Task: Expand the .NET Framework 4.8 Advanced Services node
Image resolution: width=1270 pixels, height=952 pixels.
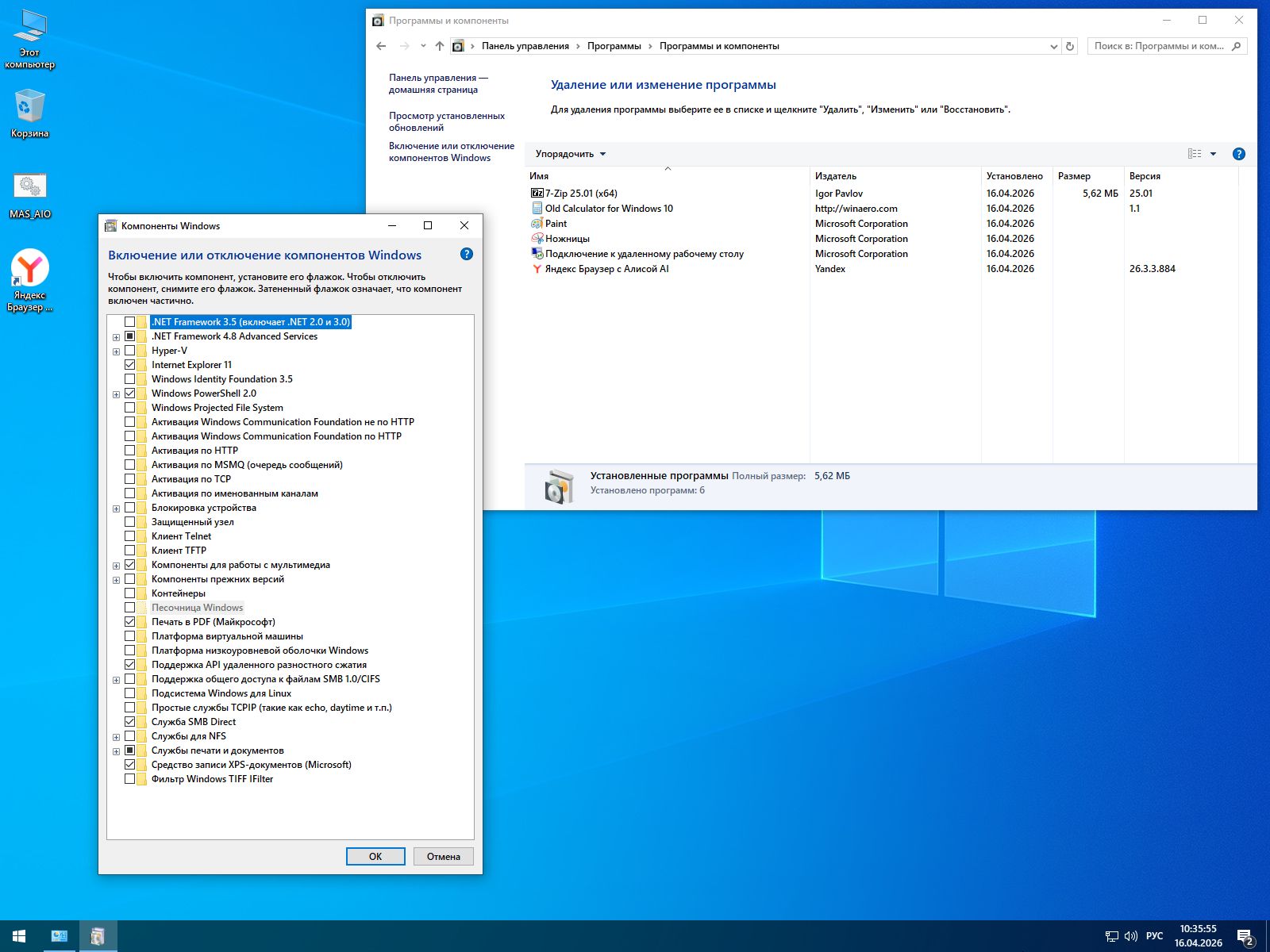Action: (x=117, y=337)
